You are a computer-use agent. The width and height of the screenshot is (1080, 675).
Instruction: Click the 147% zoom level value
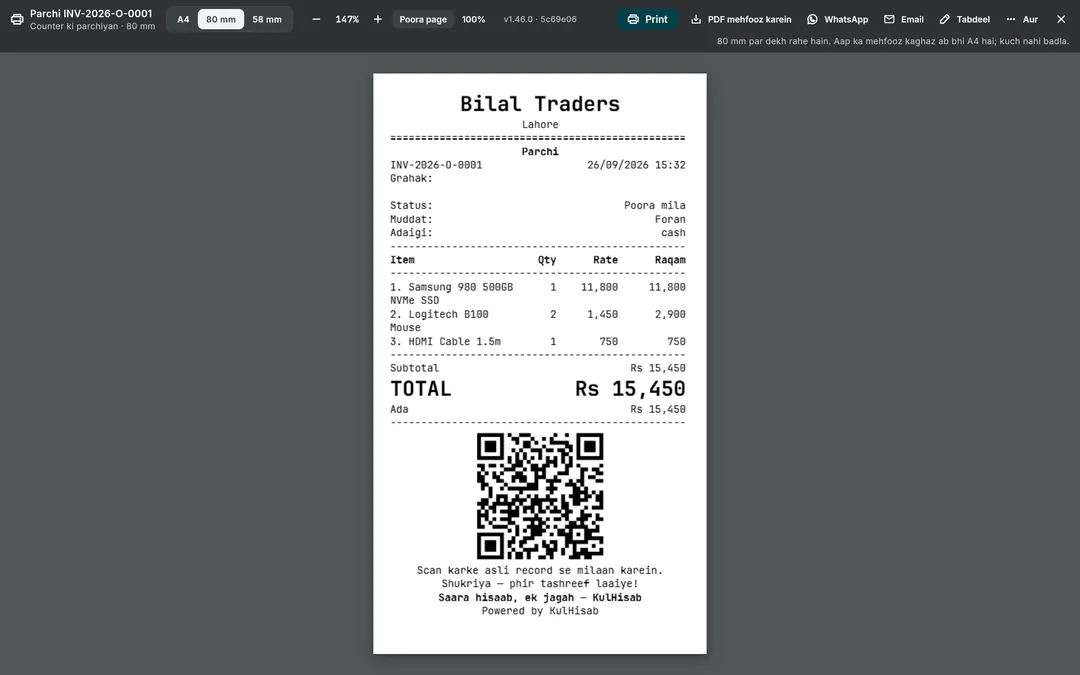click(347, 19)
